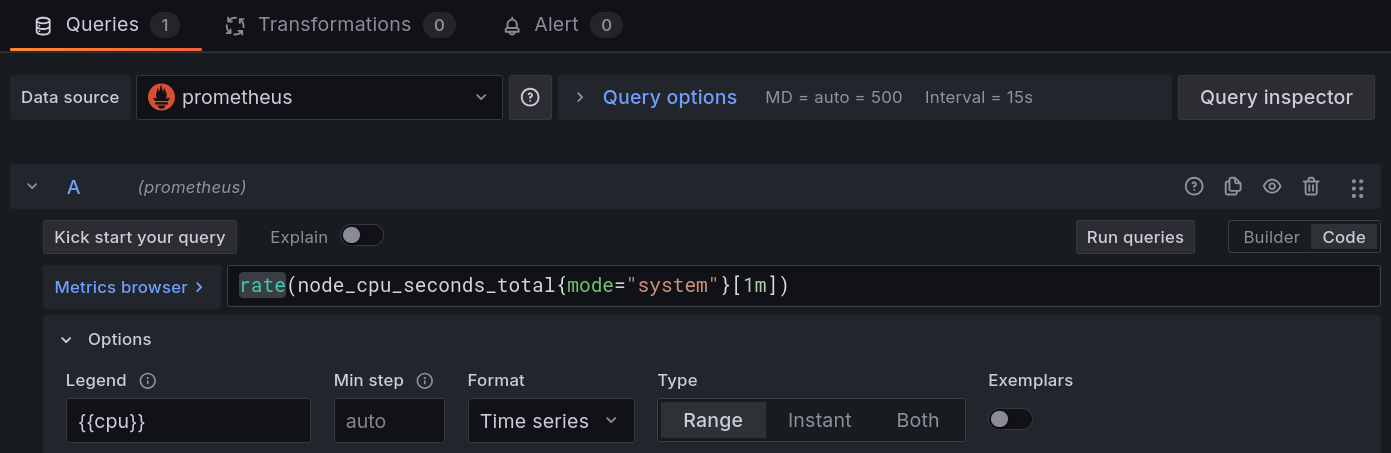This screenshot has height=453, width=1391.
Task: Turn on the Exemplars switch
Action: pyautogui.click(x=1010, y=419)
